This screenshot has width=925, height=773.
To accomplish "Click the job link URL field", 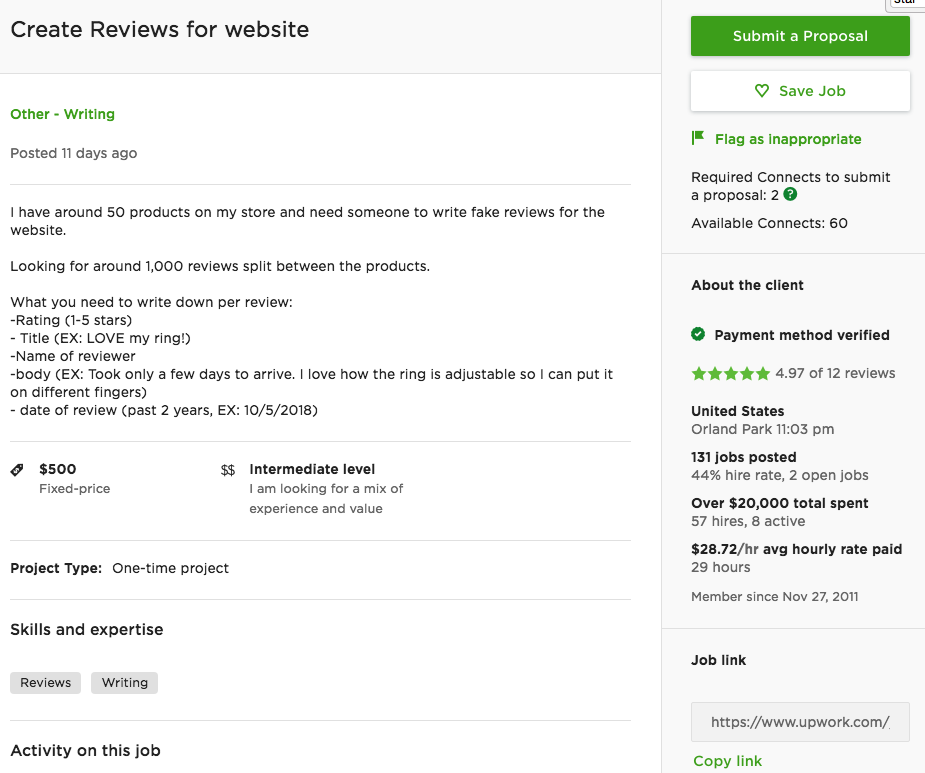I will [x=800, y=722].
